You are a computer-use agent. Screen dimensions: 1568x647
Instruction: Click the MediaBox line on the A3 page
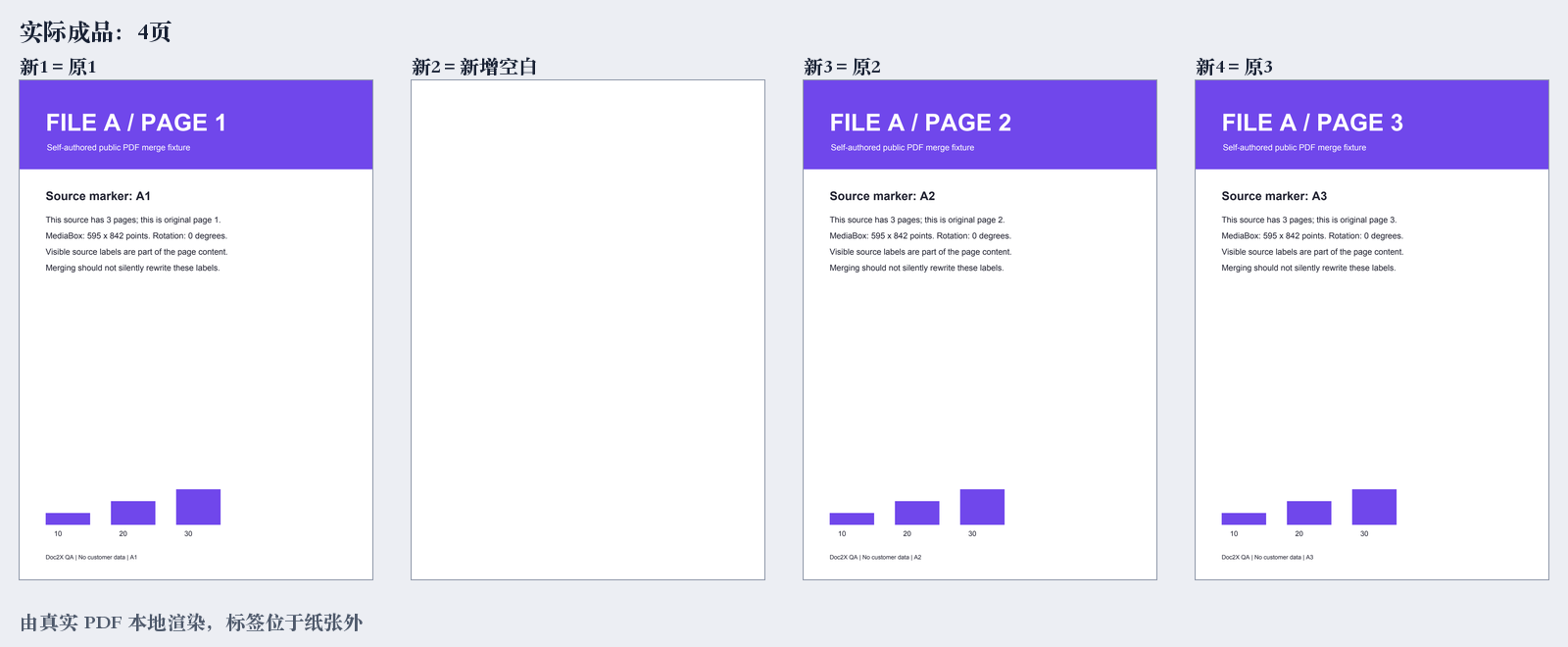tap(1312, 236)
